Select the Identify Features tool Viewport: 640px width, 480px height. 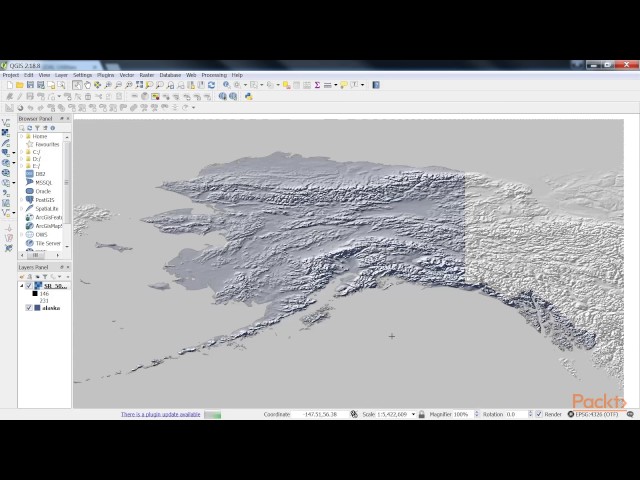[x=227, y=85]
